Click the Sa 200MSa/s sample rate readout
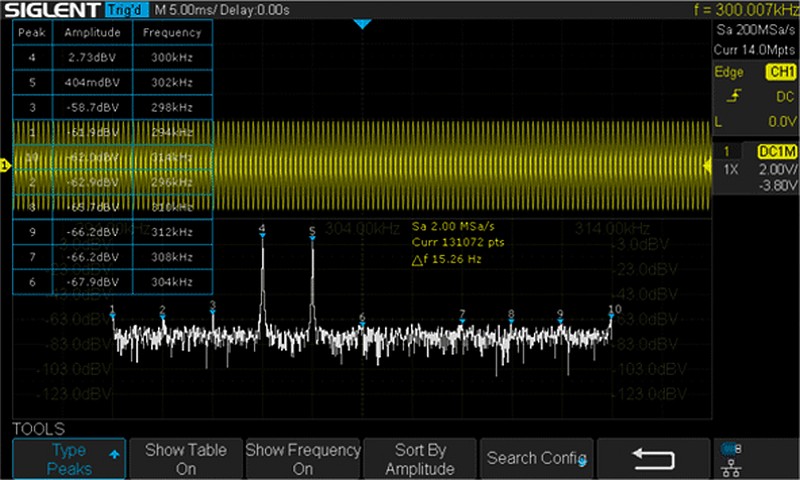This screenshot has width=800, height=480. coord(755,30)
